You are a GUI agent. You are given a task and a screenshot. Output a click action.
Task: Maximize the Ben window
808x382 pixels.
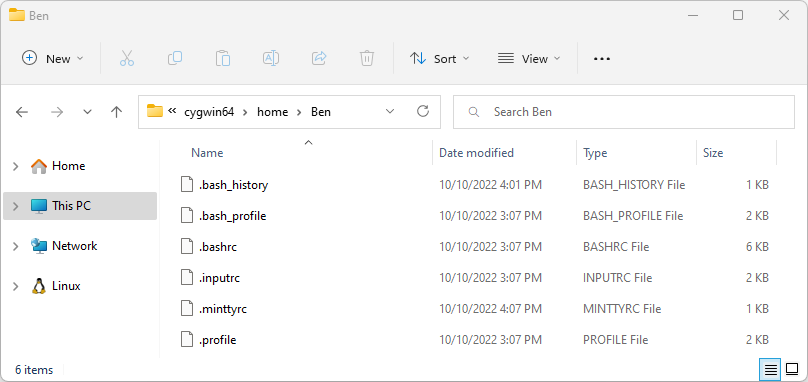pos(738,15)
